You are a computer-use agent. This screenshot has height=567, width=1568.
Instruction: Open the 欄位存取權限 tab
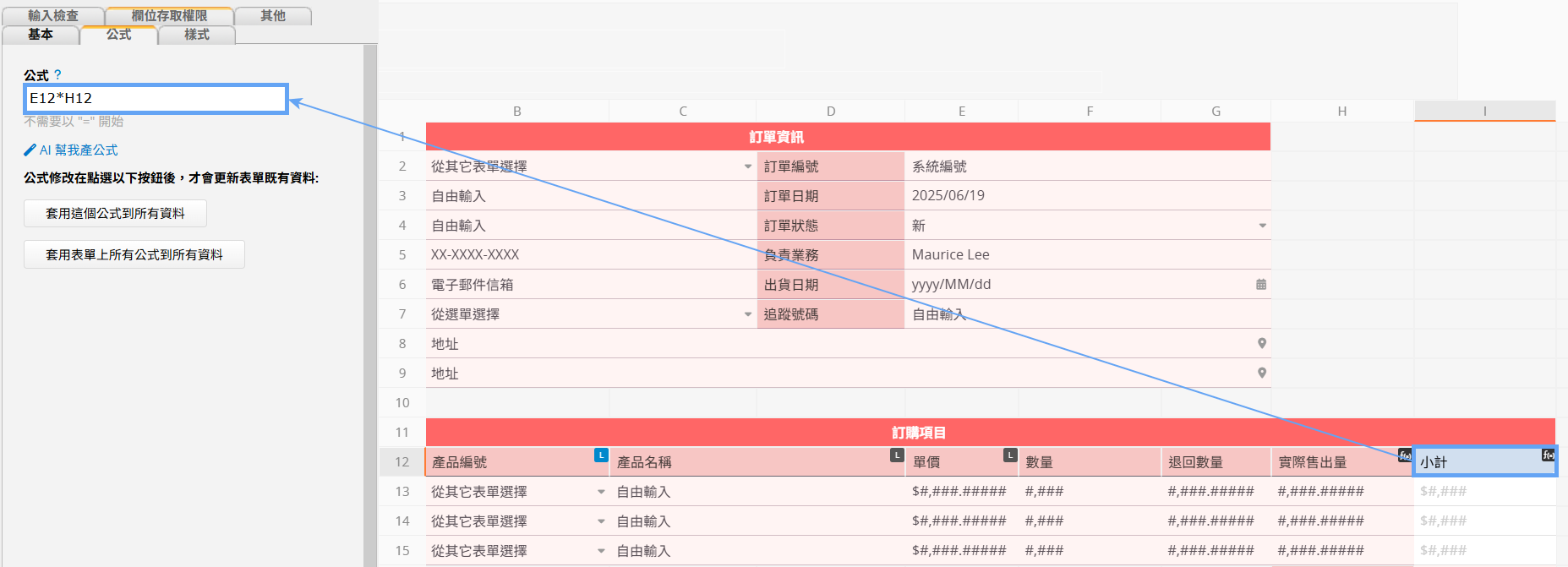pos(169,16)
